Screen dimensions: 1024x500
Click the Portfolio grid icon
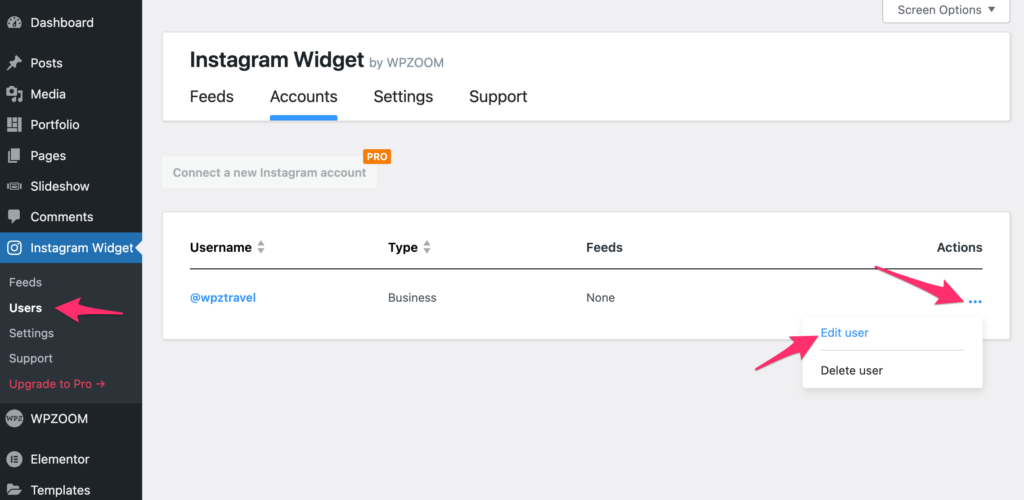point(14,125)
